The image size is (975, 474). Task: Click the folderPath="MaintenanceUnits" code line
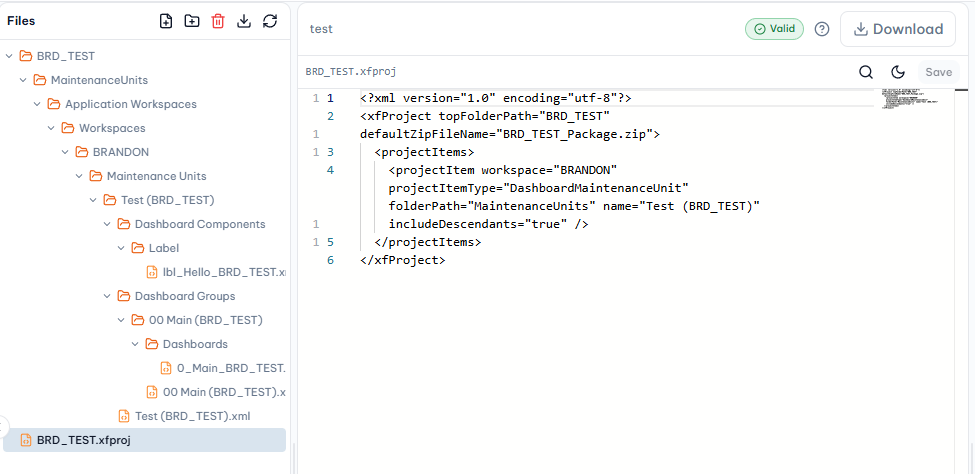[x=575, y=206]
